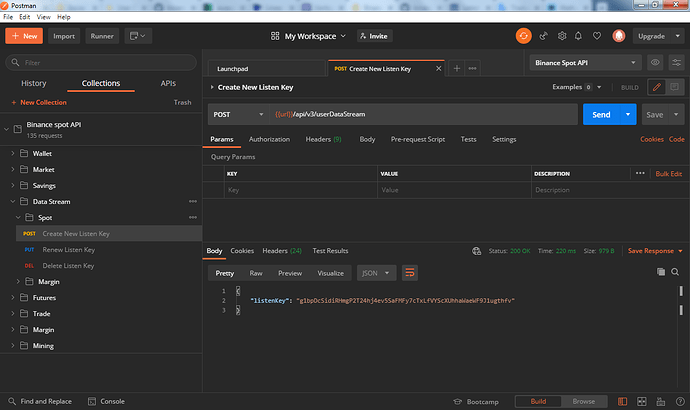Toggle the comments mode icon beside BUILD

coord(676,87)
